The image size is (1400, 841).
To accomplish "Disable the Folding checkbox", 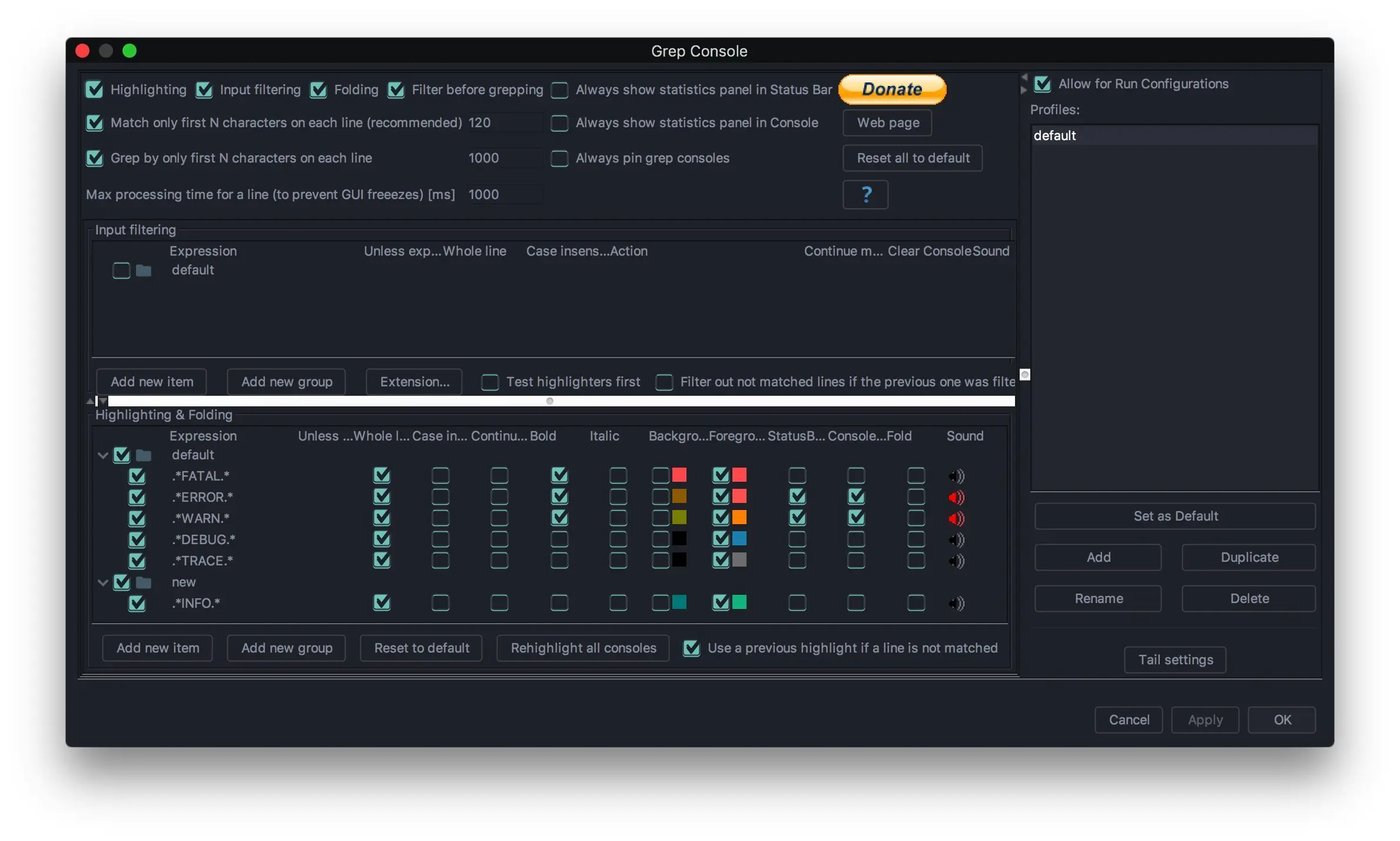I will (319, 90).
